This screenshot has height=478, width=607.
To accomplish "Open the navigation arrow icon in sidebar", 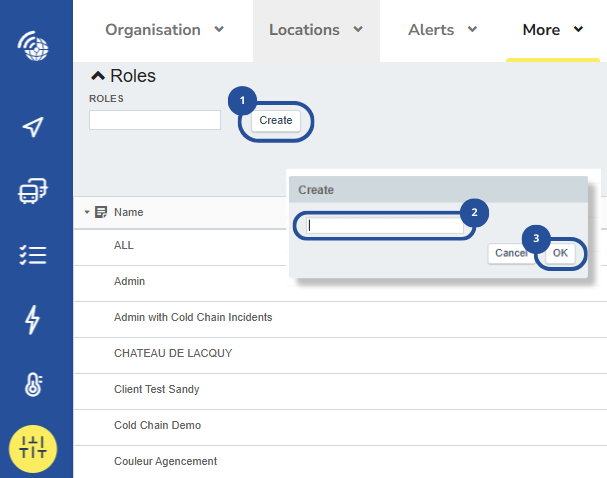I will pyautogui.click(x=34, y=127).
